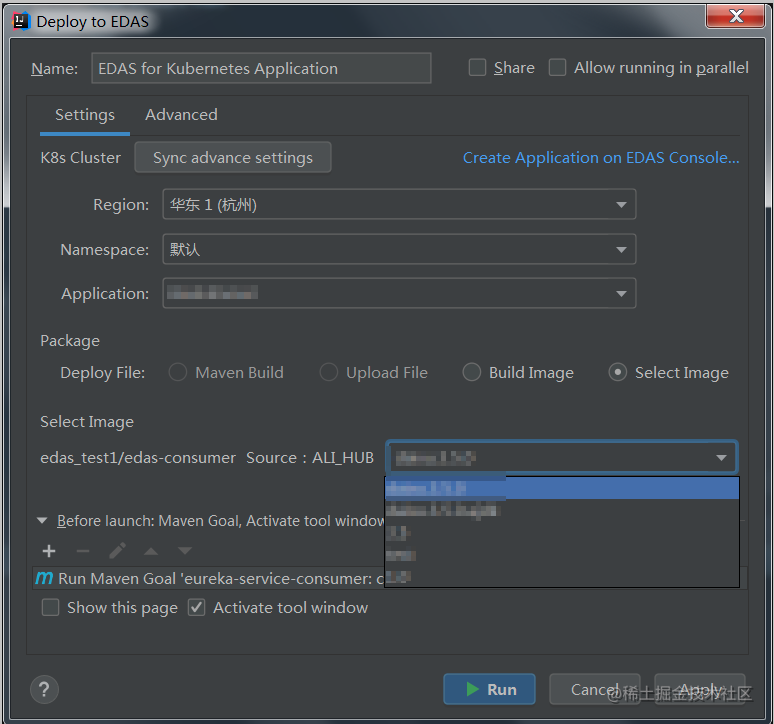Switch to the Advanced tab
This screenshot has height=724, width=774.
pyautogui.click(x=181, y=115)
